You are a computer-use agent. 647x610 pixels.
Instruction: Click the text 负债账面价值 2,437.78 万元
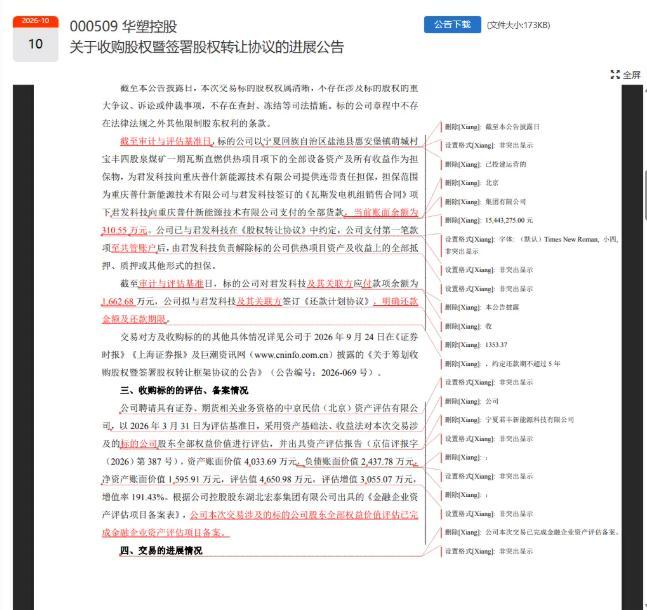point(360,461)
